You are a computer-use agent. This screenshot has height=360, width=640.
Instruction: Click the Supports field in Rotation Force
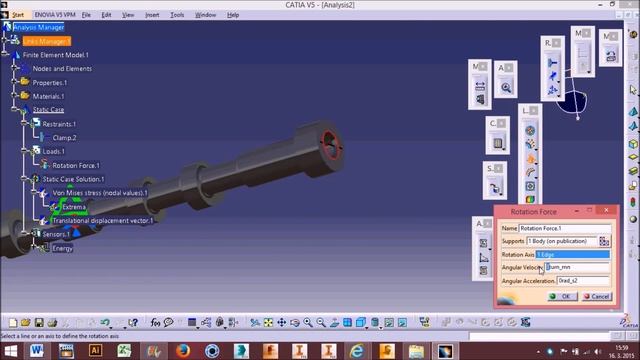pyautogui.click(x=562, y=241)
